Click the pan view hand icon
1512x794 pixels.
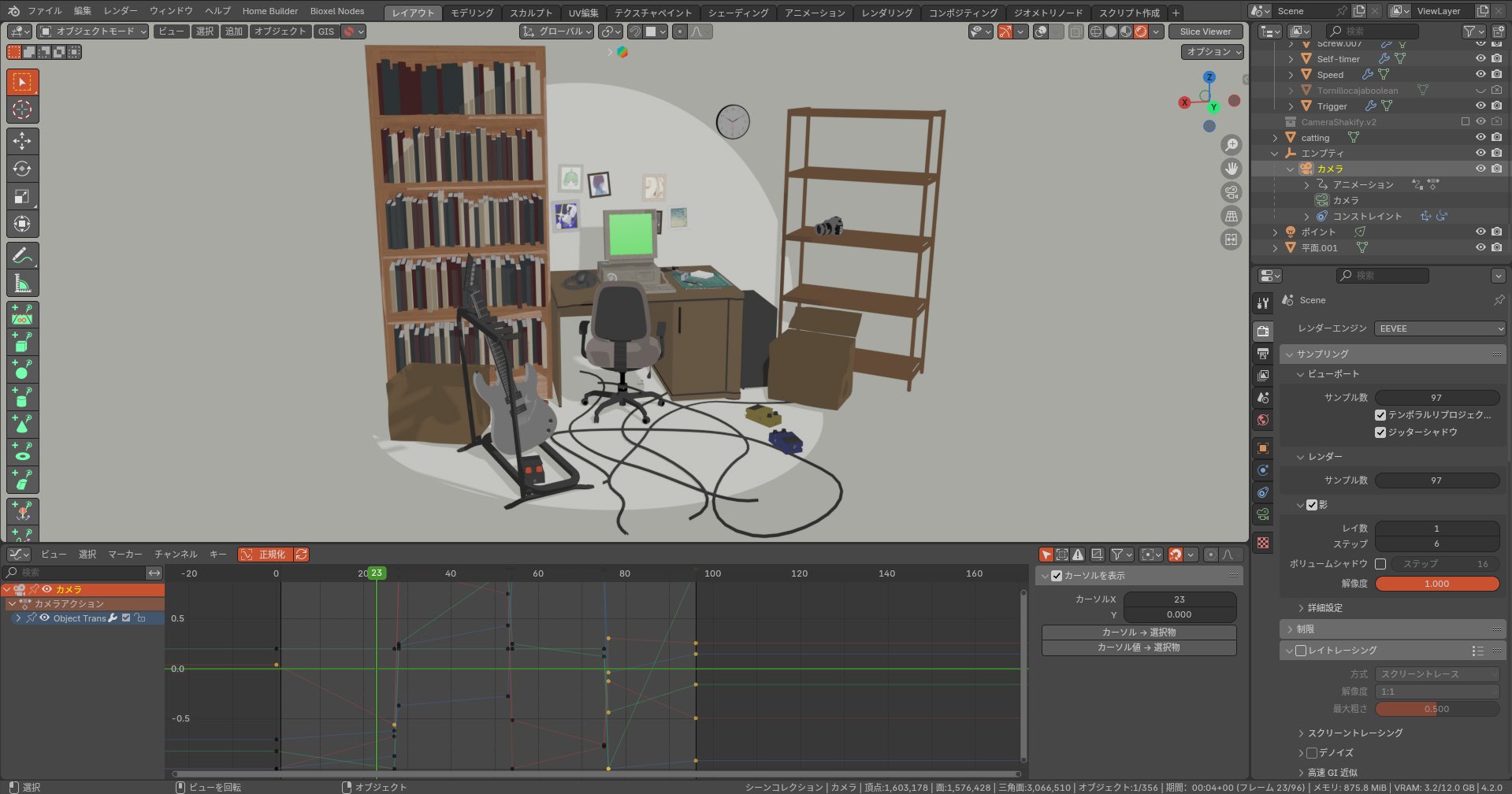(1231, 169)
